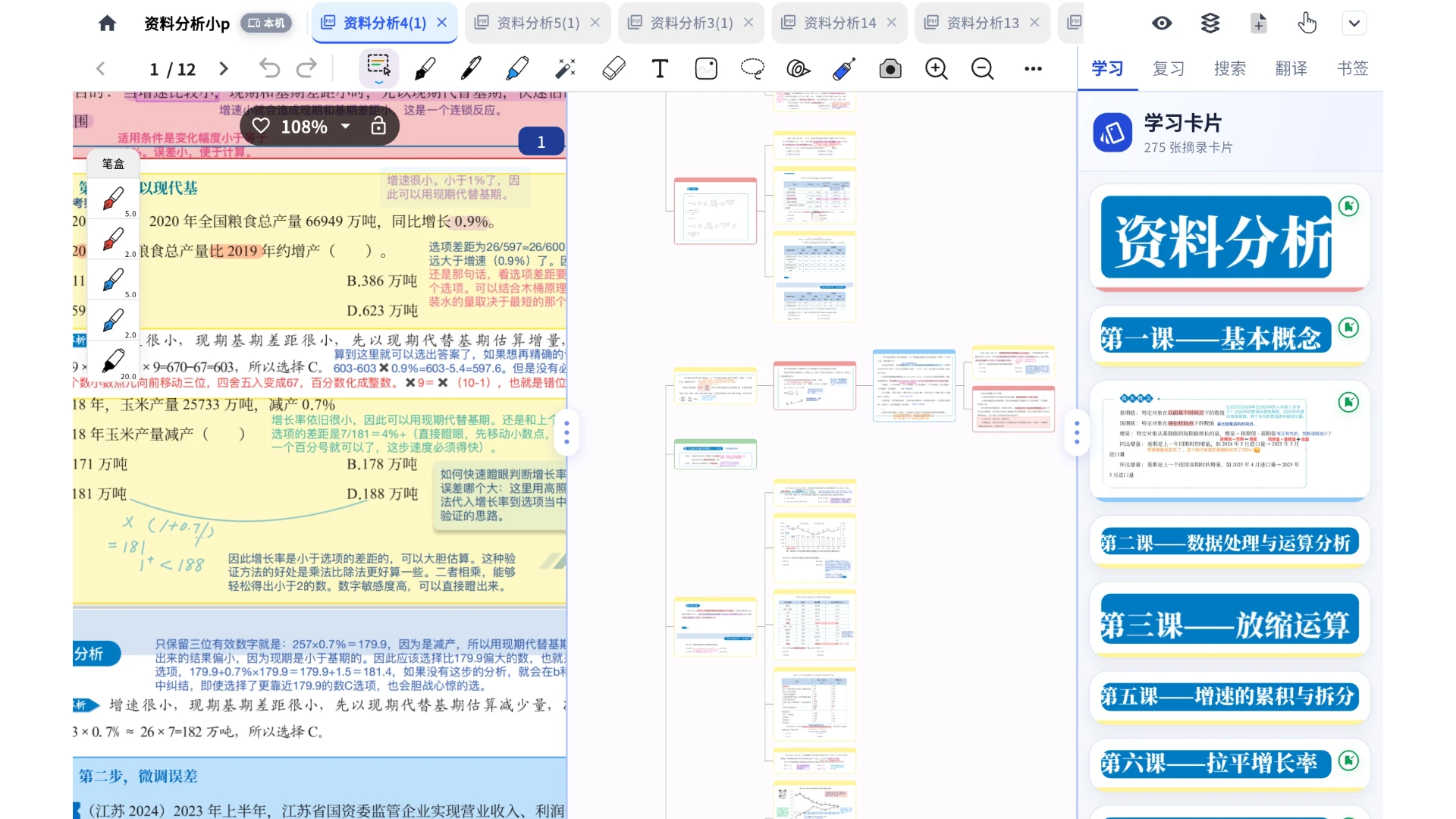Open the more options ellipsis menu
The image size is (1456, 819).
pos(1033,69)
